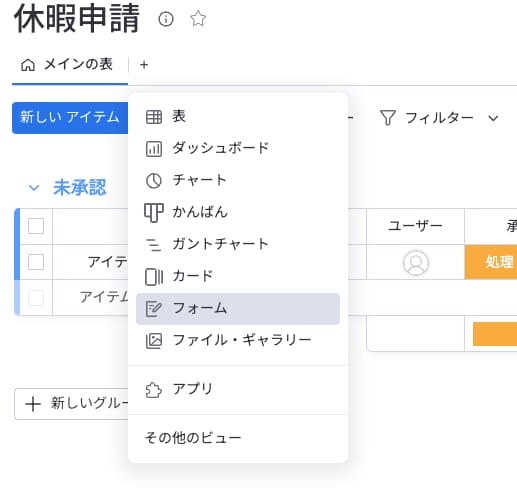Click the gallery icon beside ファイル・ギャラリー
517x495 pixels.
coord(154,341)
